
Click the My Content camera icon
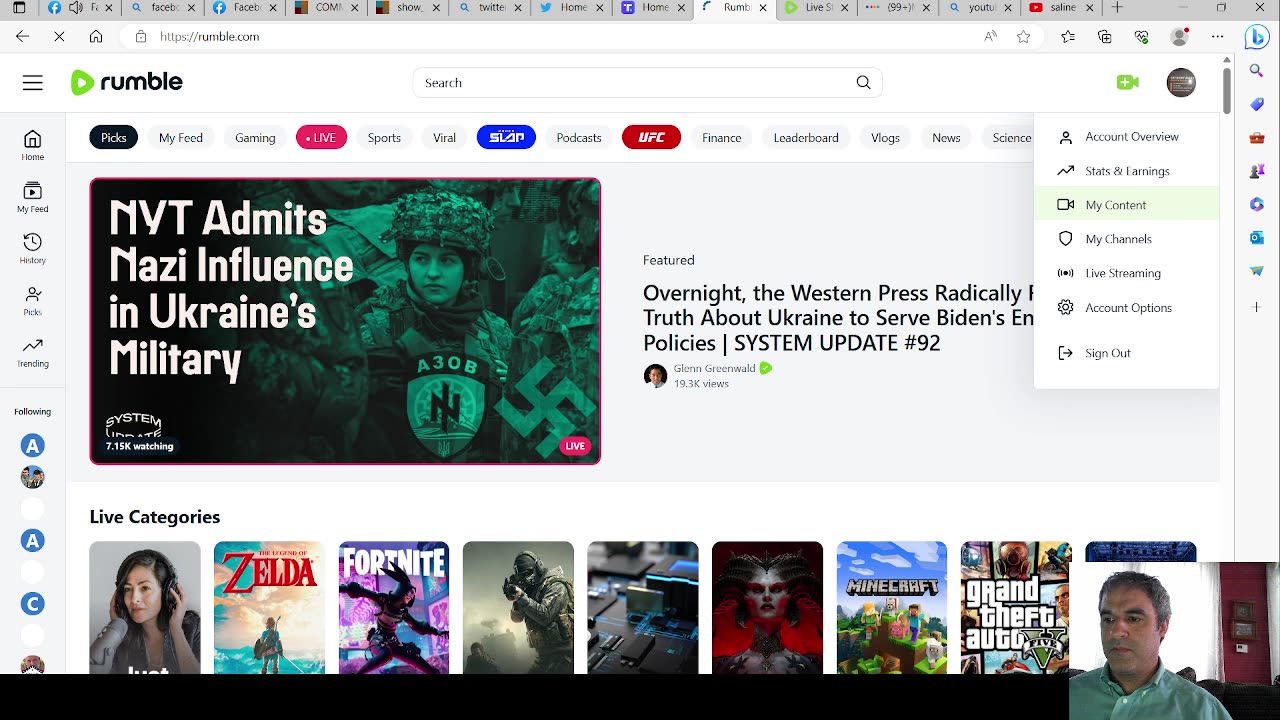(x=1066, y=205)
